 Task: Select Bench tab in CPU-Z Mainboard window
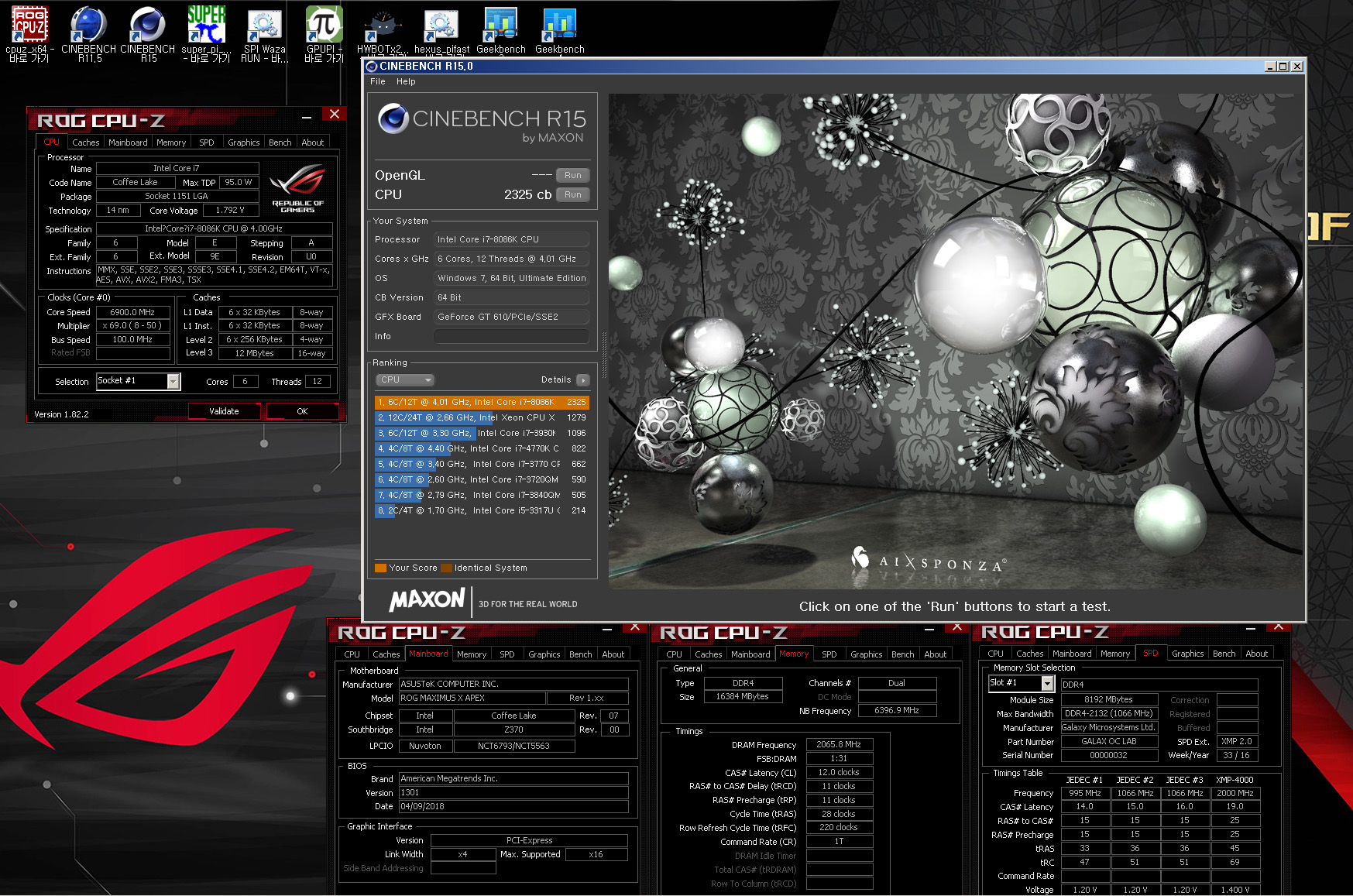point(581,654)
